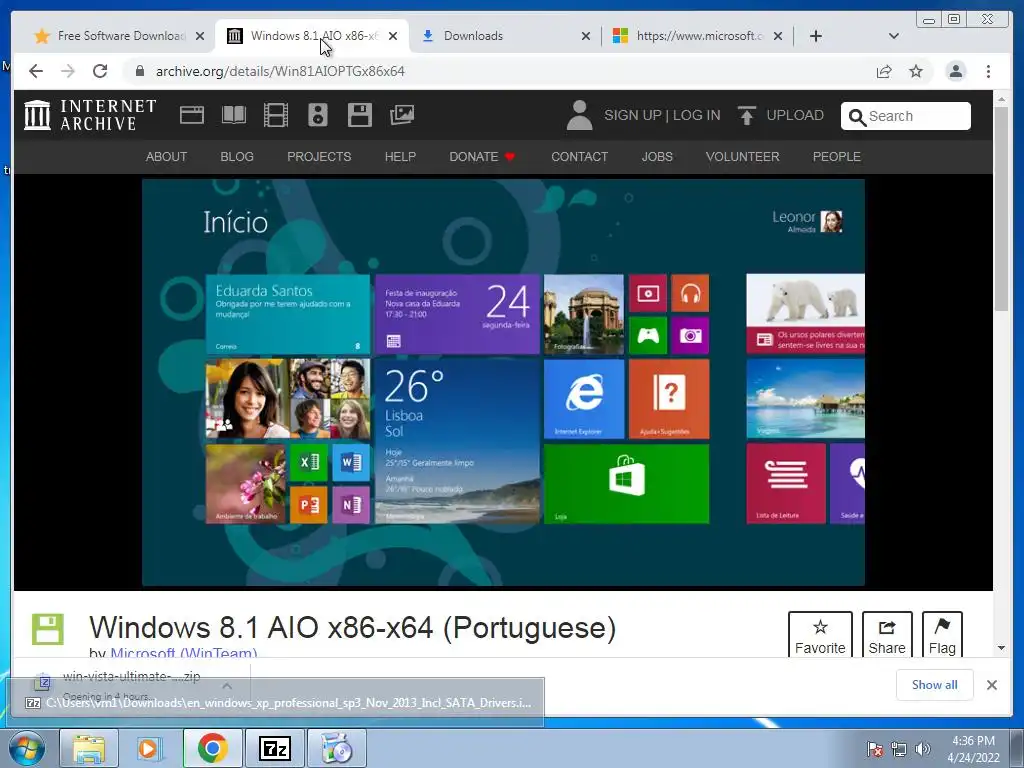This screenshot has width=1024, height=768.
Task: Open the Chrome profile icon
Action: 956,71
